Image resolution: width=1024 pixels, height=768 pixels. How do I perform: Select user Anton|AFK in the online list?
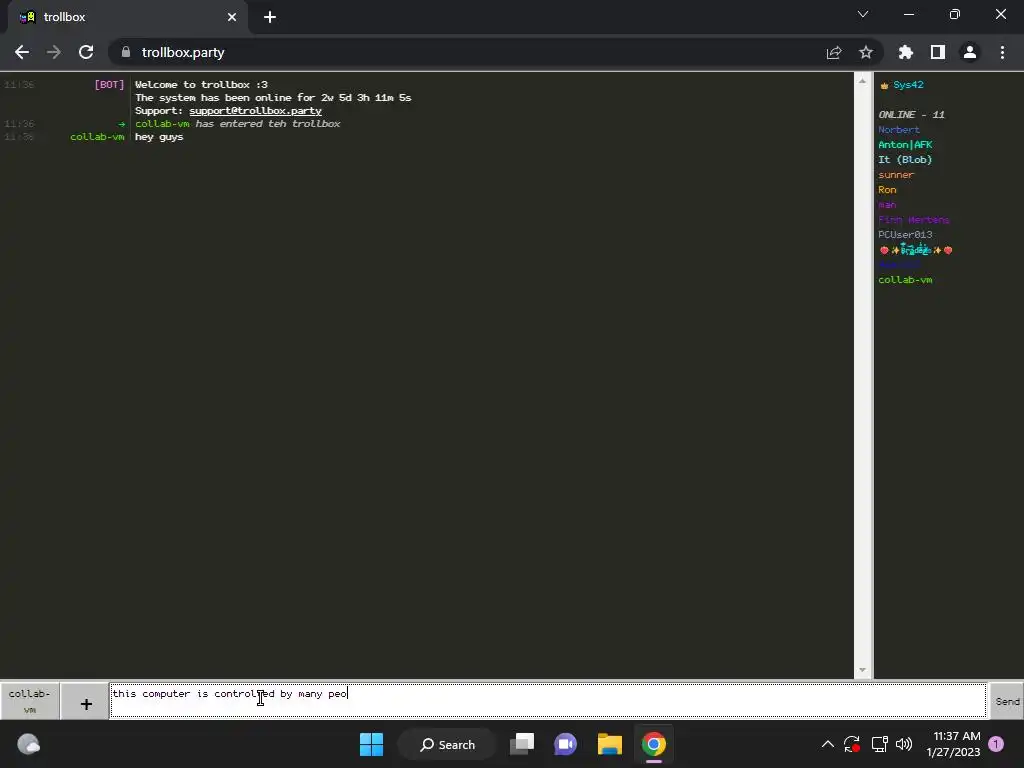click(x=905, y=144)
